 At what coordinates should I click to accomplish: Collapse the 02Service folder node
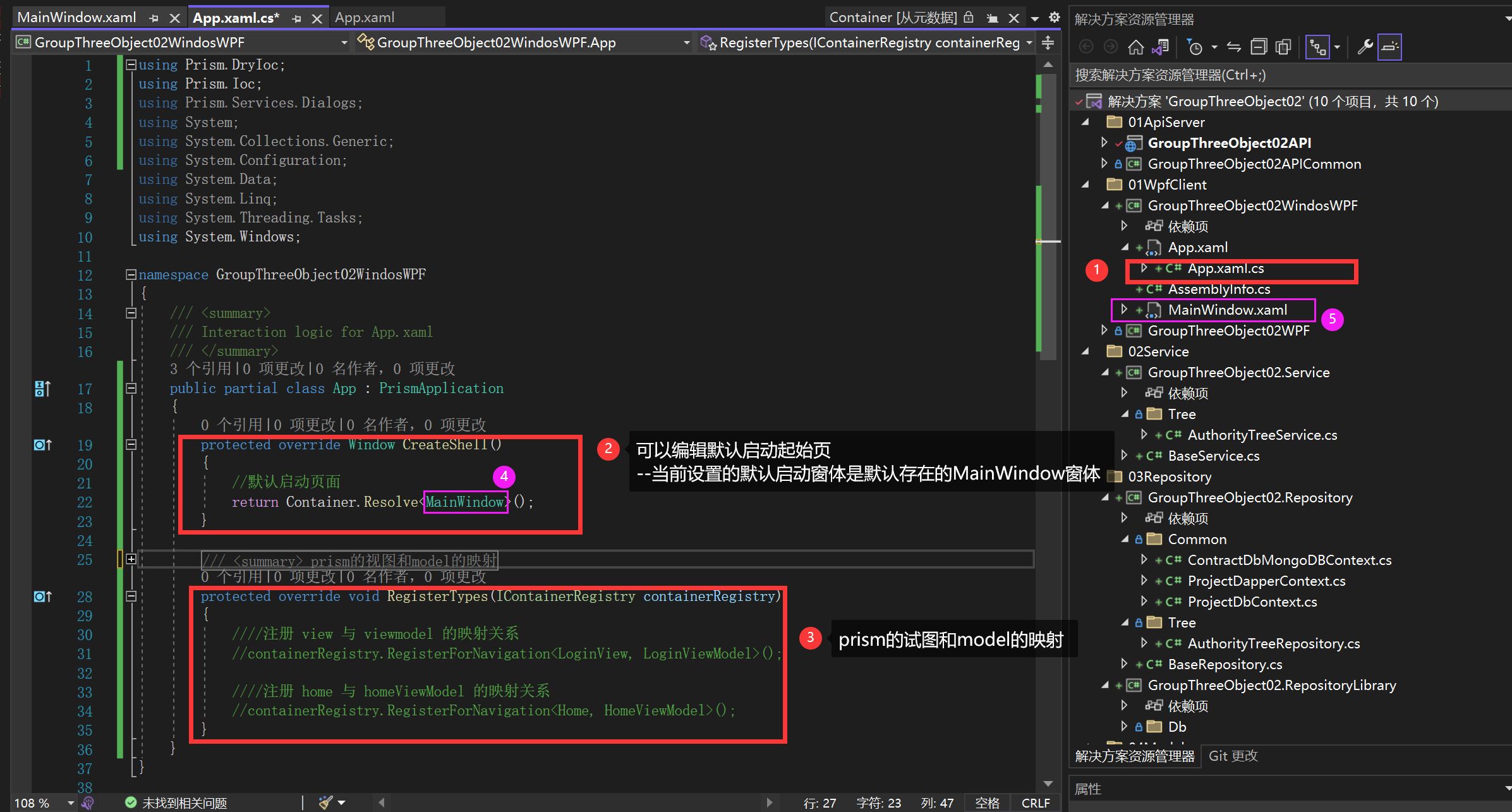coord(1086,351)
